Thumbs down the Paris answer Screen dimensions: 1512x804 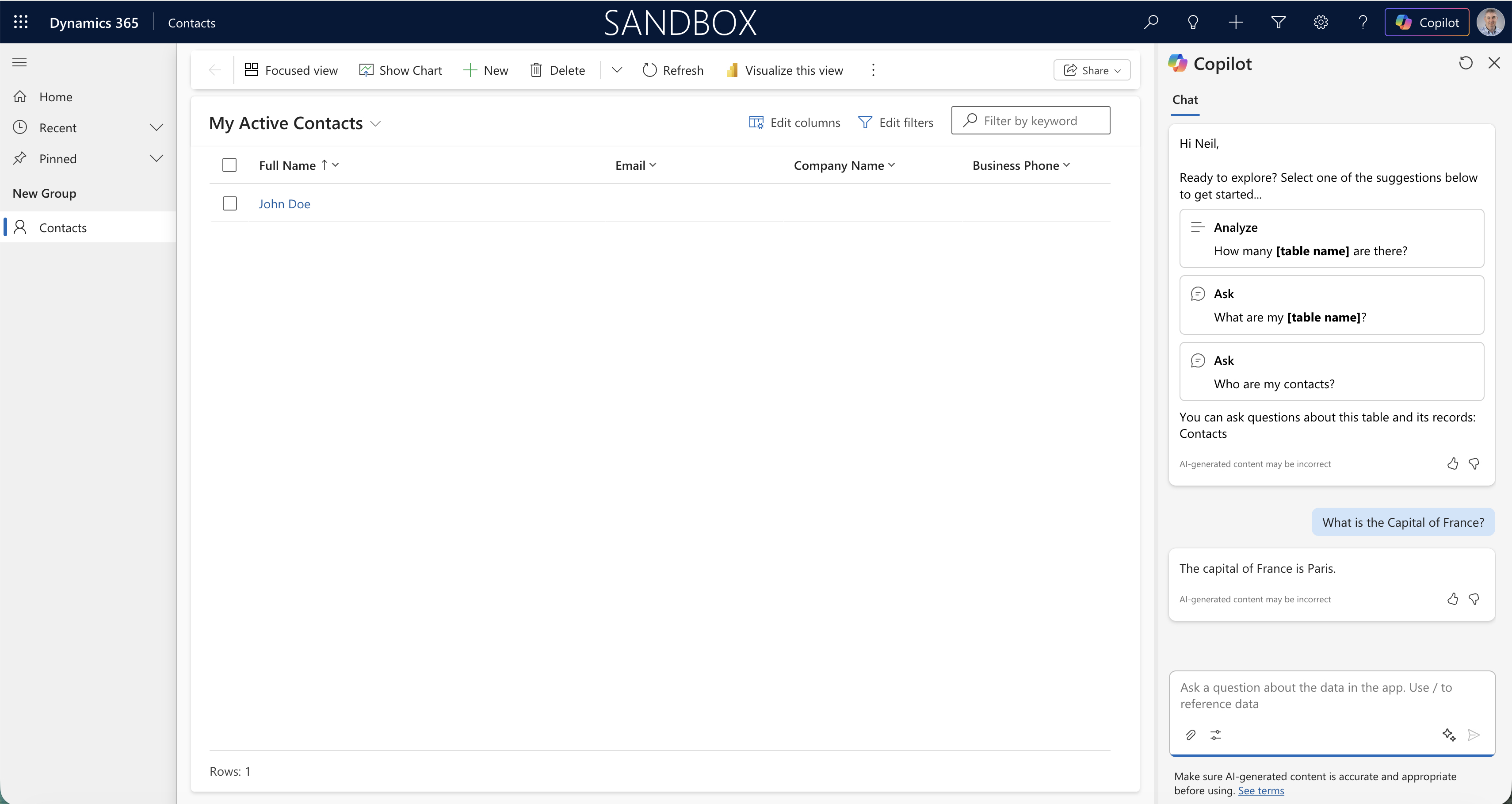click(x=1474, y=599)
